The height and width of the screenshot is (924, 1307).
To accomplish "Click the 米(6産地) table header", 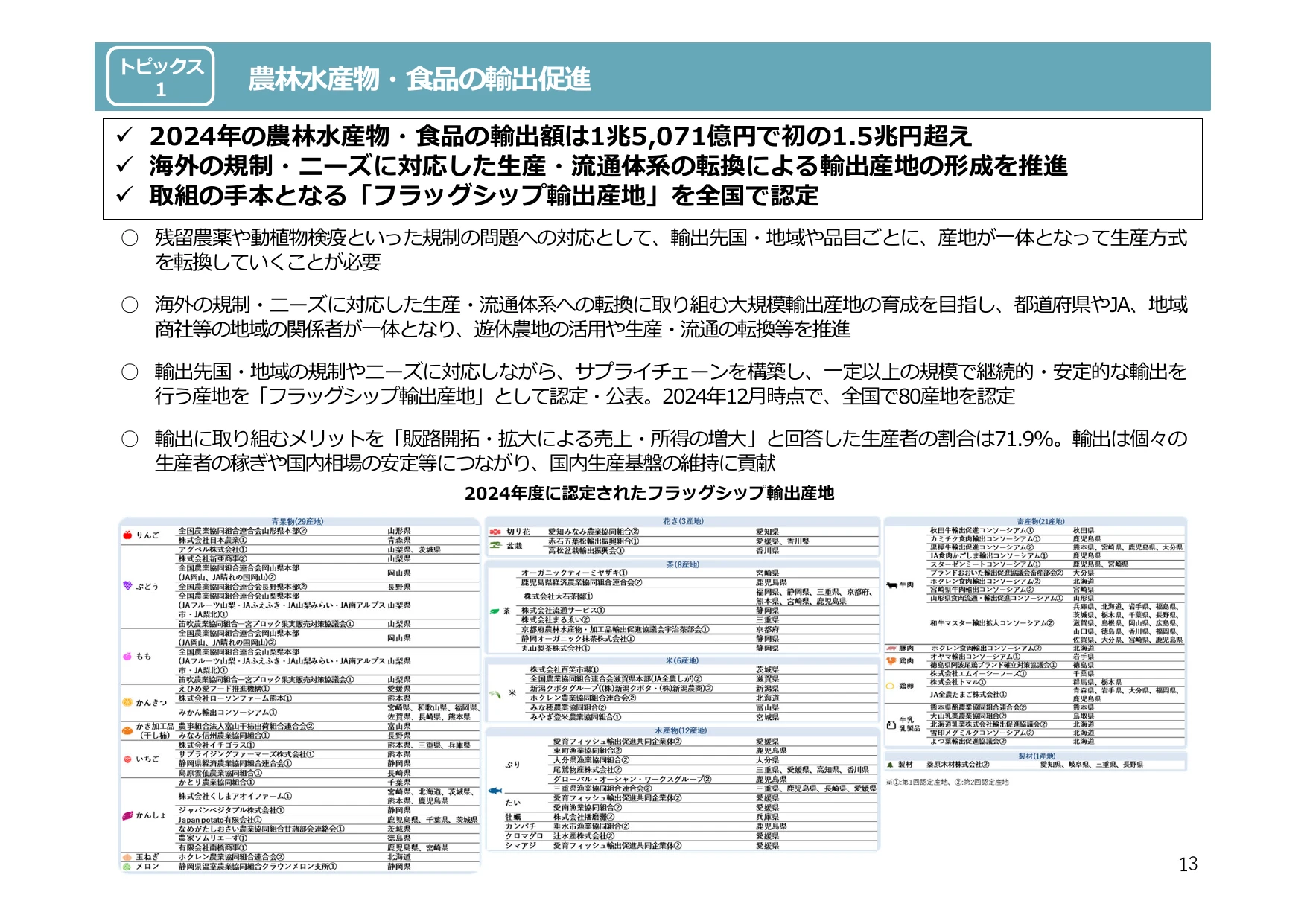I will (x=682, y=660).
